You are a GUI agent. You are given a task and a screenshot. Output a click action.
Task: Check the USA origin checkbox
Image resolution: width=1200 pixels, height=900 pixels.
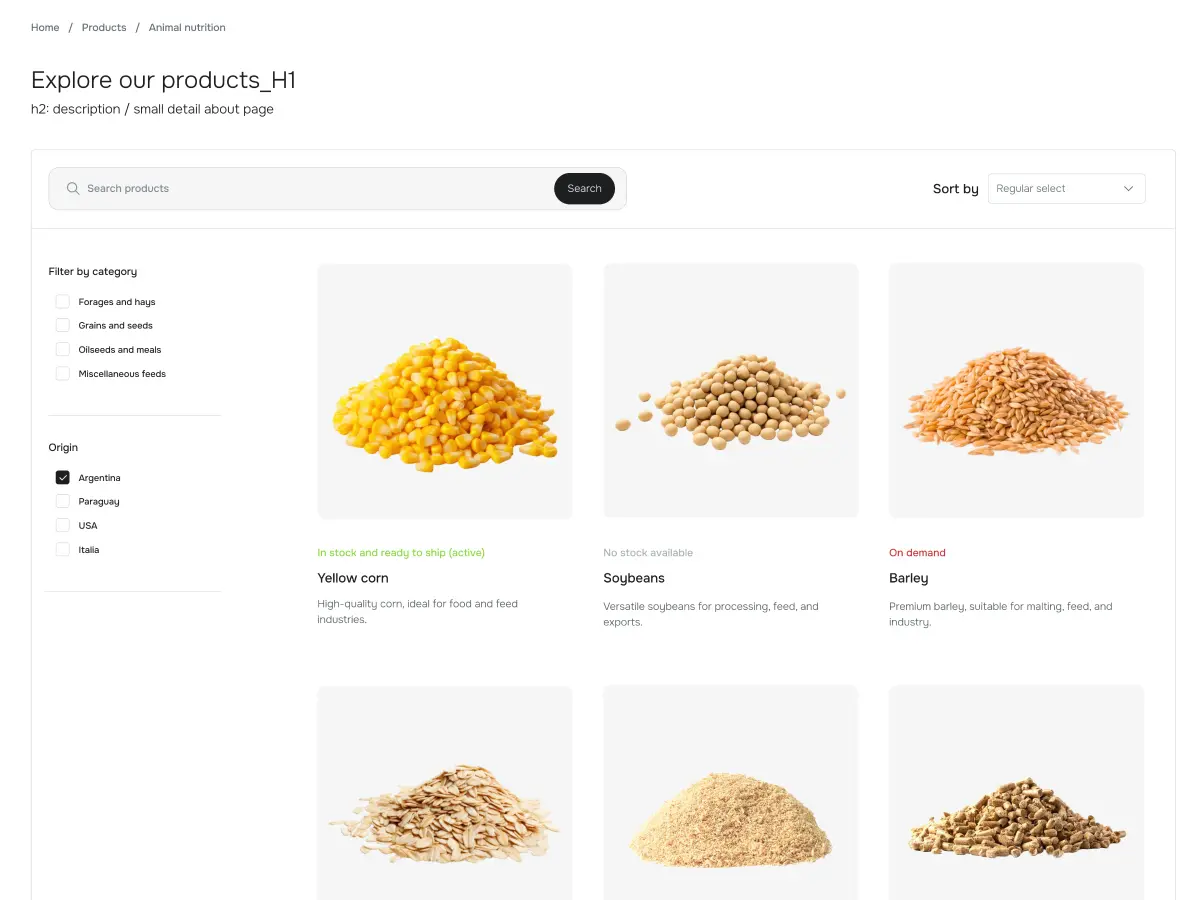click(63, 526)
